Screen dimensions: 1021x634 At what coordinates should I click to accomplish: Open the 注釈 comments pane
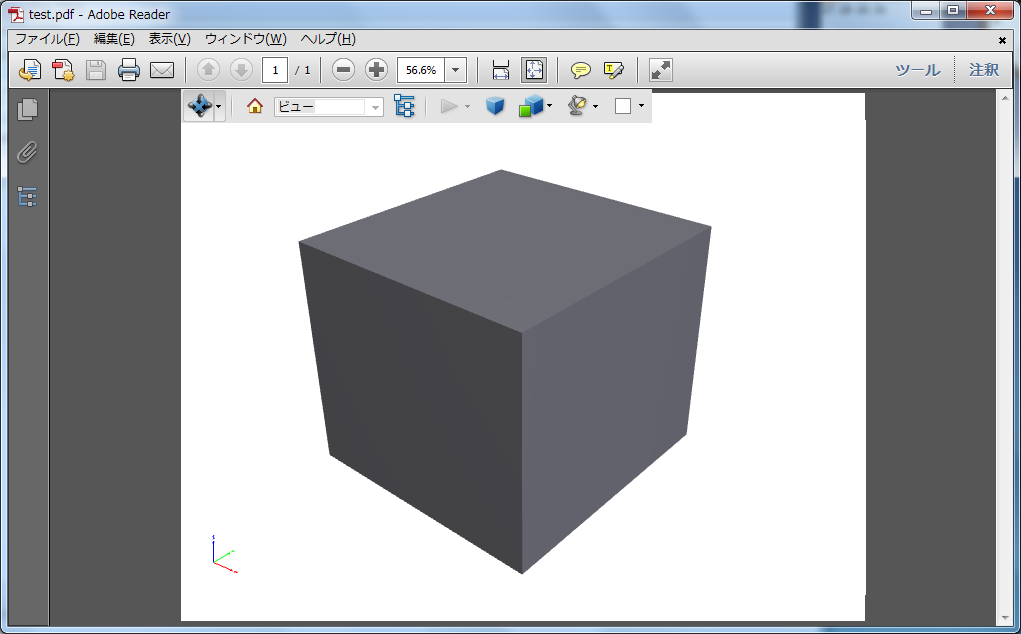(x=984, y=70)
